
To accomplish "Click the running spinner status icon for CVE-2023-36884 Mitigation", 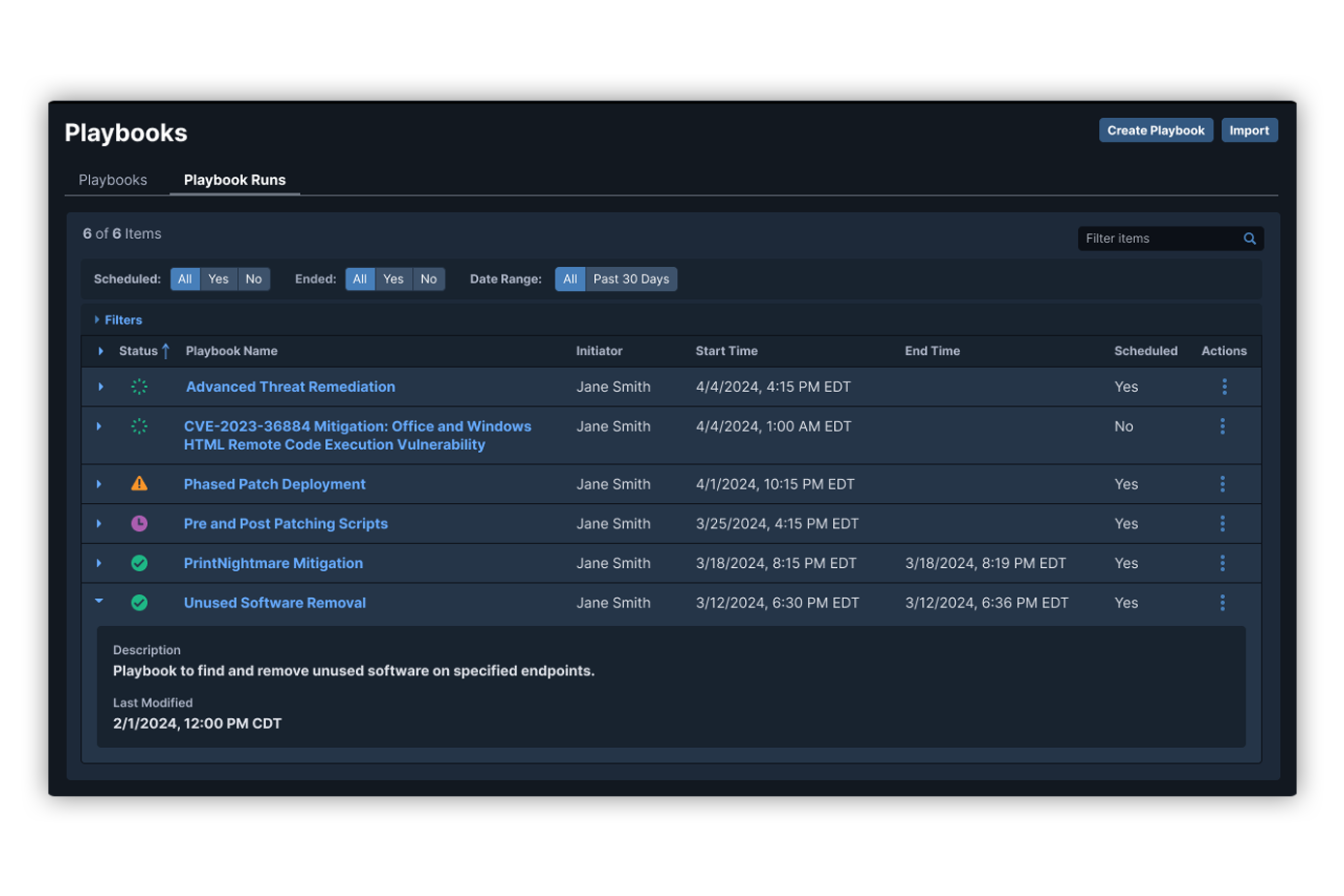I will pyautogui.click(x=139, y=426).
